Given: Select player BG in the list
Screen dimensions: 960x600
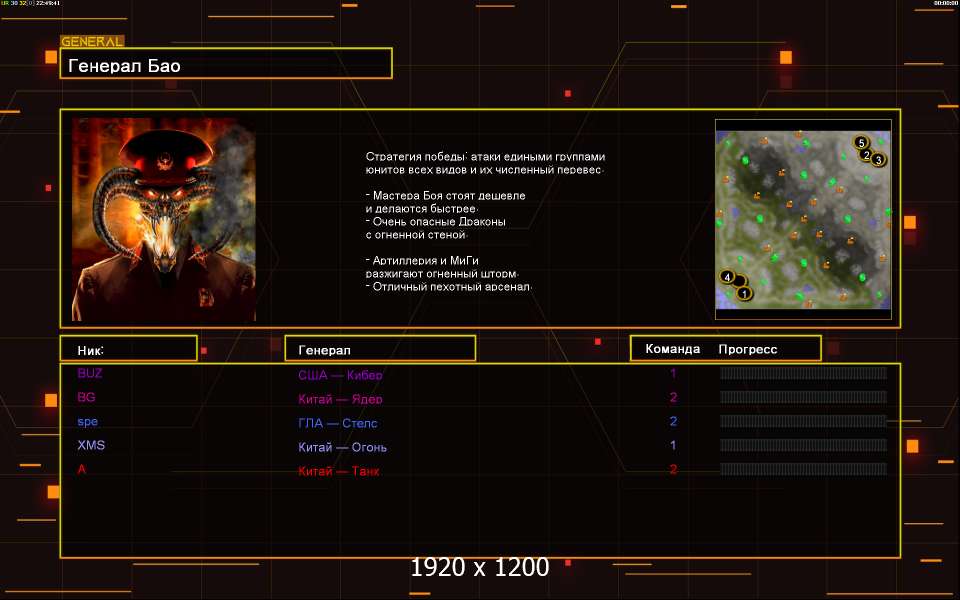Looking at the screenshot, I should 86,397.
